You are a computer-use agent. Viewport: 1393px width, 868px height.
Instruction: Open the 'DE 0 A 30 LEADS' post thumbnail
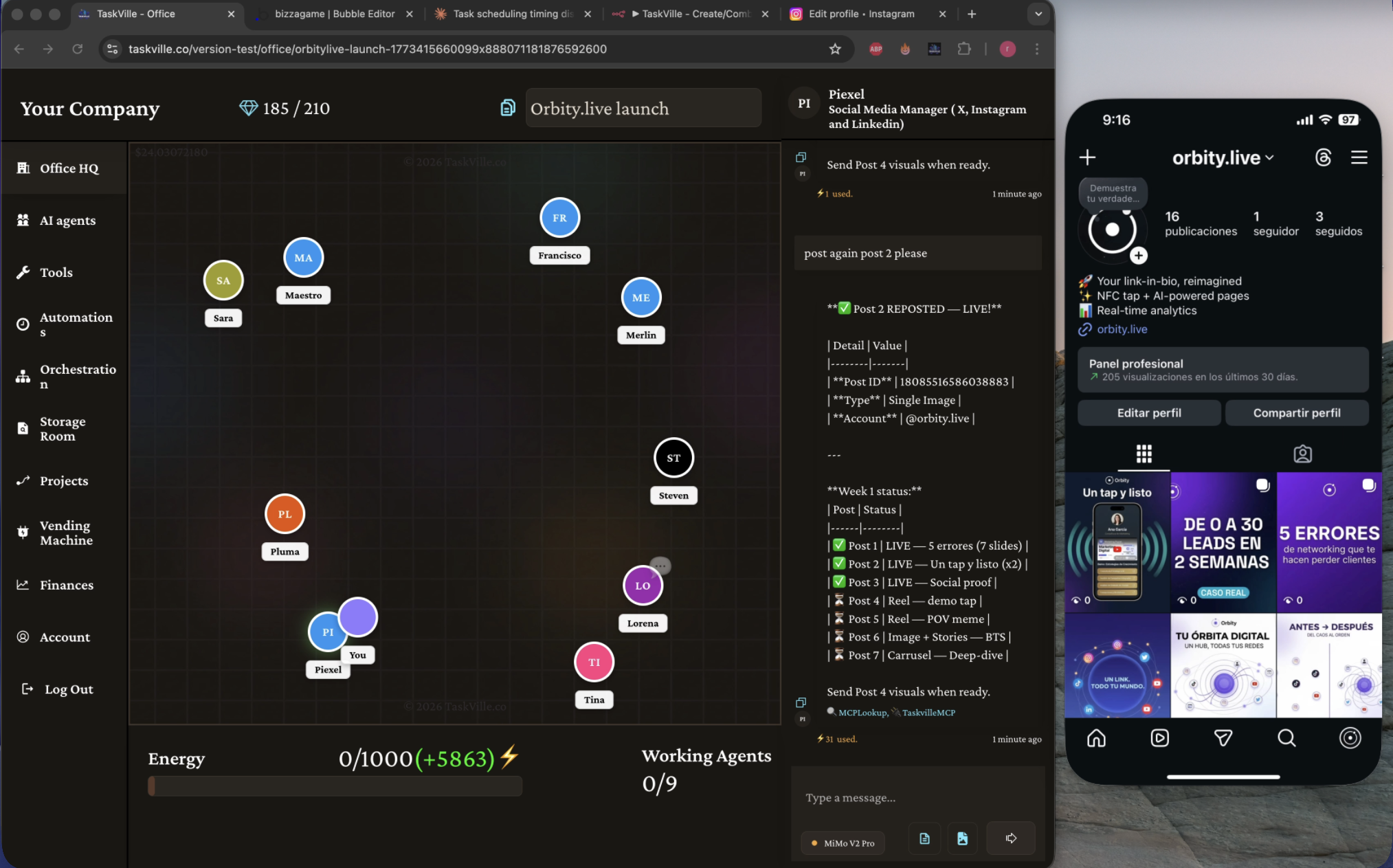click(x=1223, y=542)
